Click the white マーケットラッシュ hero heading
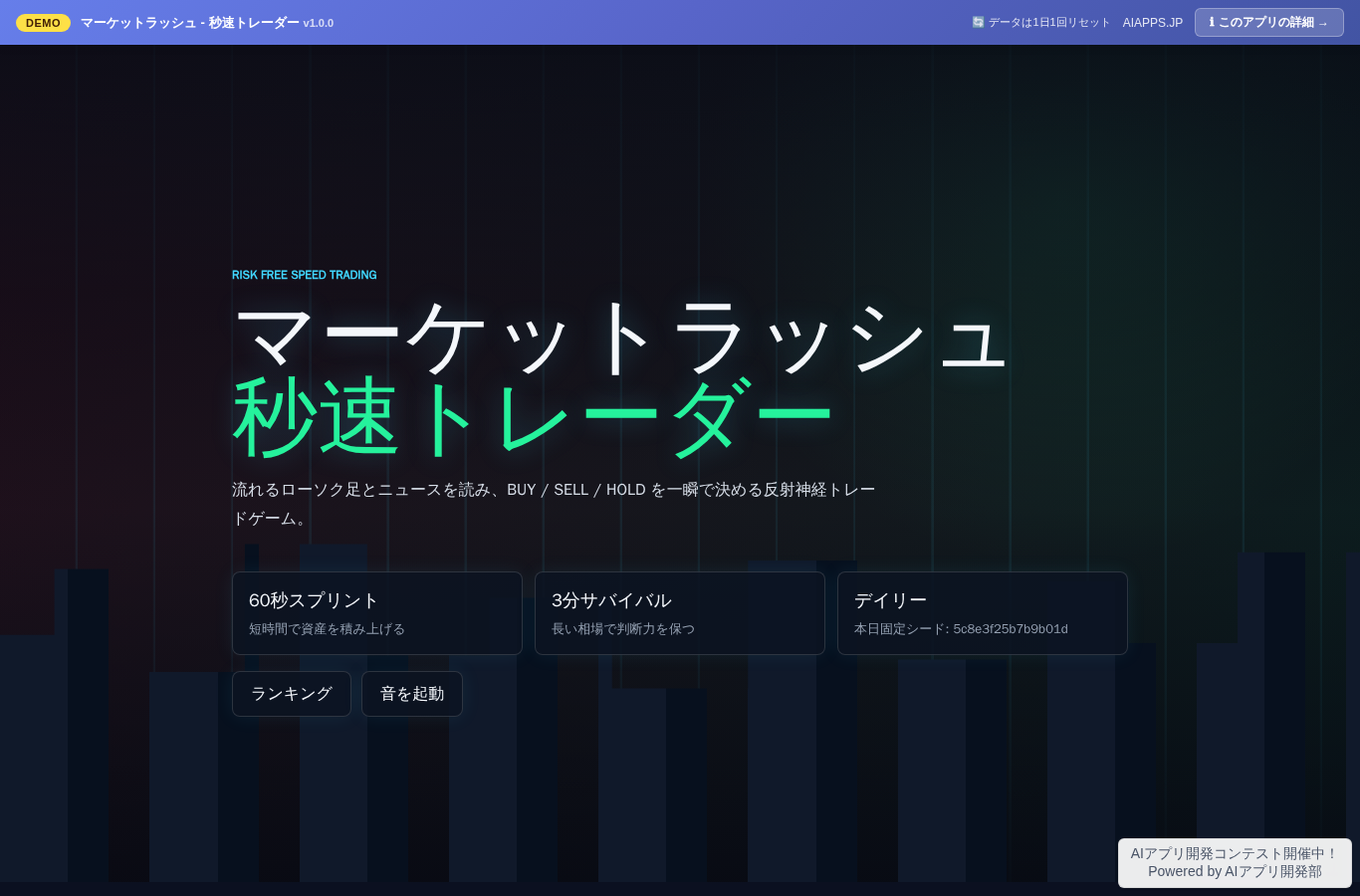 pos(621,337)
